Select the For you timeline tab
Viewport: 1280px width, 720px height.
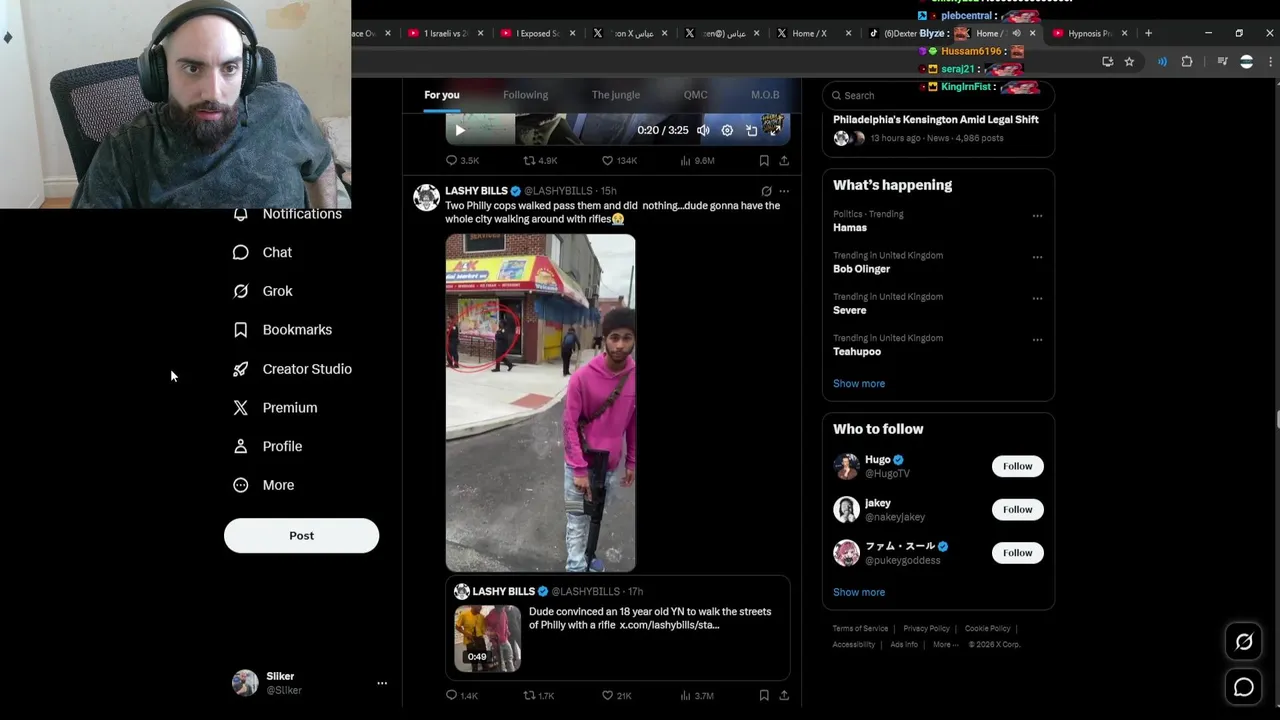point(441,95)
